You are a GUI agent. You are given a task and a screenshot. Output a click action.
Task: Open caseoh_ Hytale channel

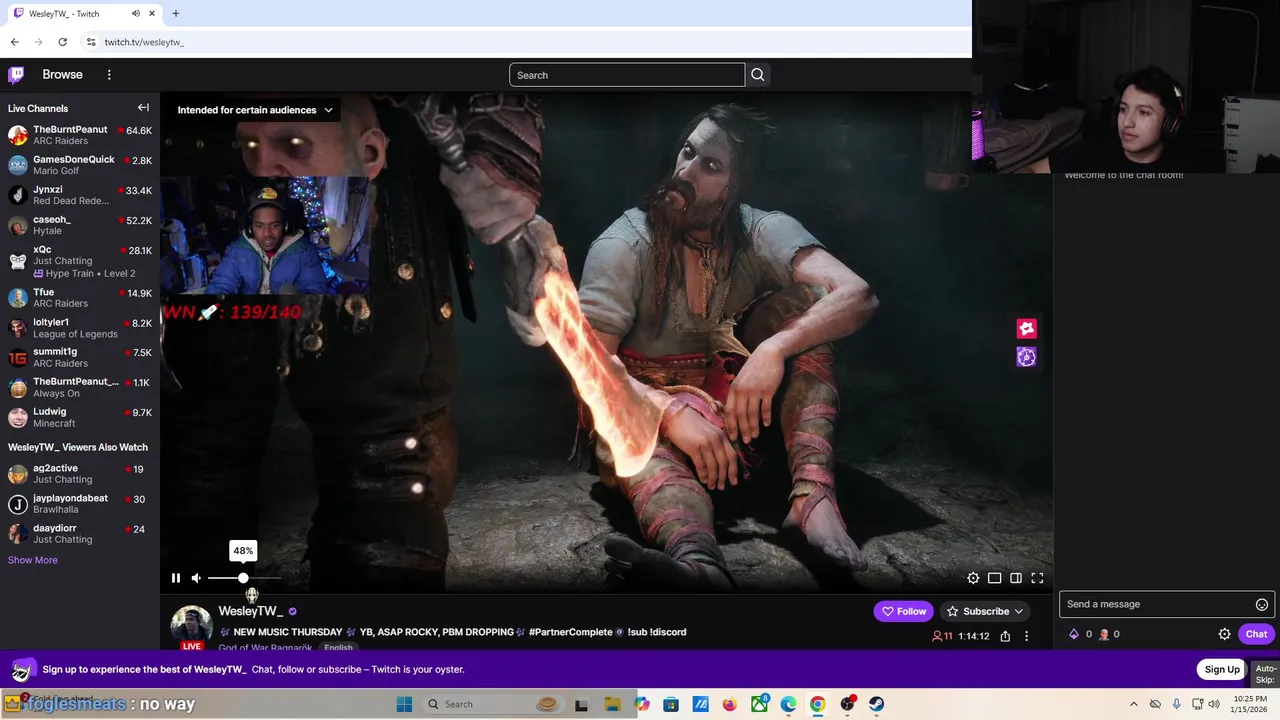80,225
